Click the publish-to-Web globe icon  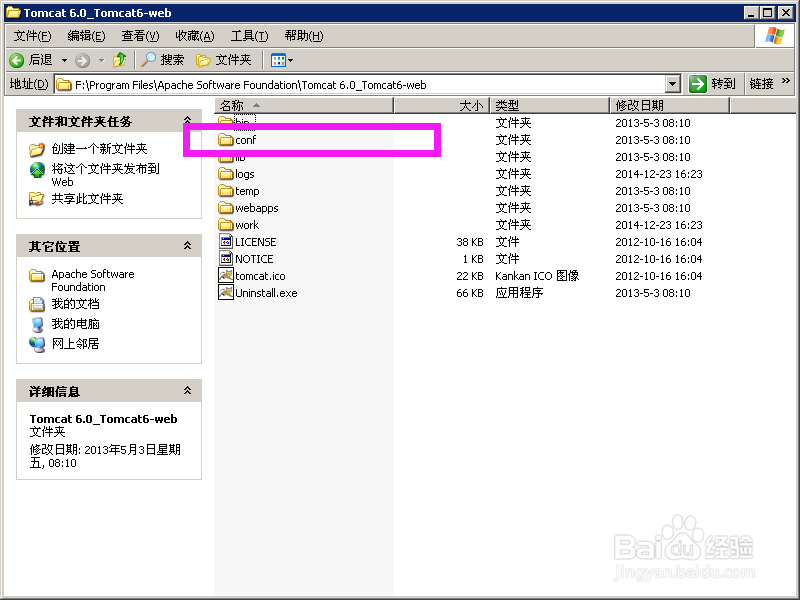click(x=37, y=169)
